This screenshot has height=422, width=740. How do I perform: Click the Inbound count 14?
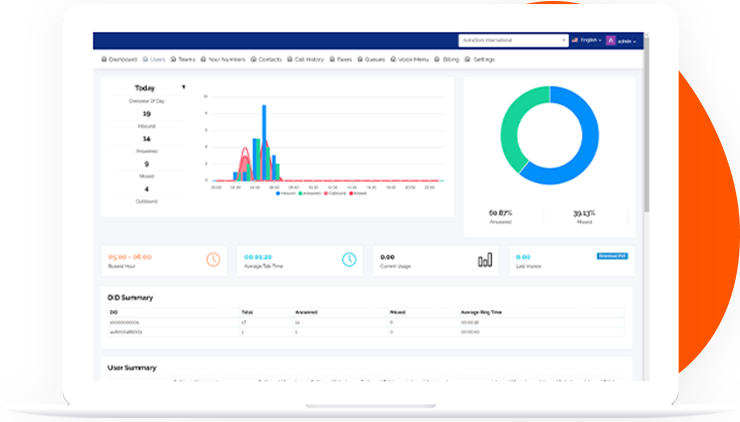pos(147,139)
